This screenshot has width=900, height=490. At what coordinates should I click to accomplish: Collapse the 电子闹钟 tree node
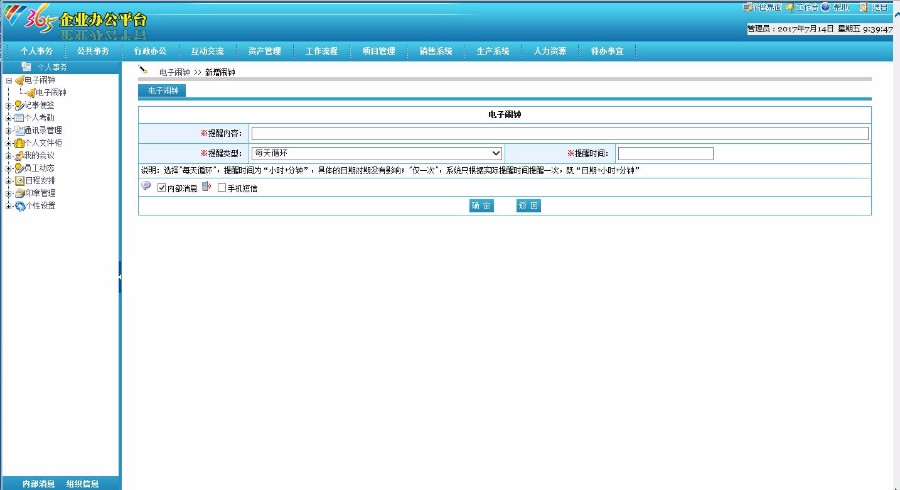tap(9, 81)
